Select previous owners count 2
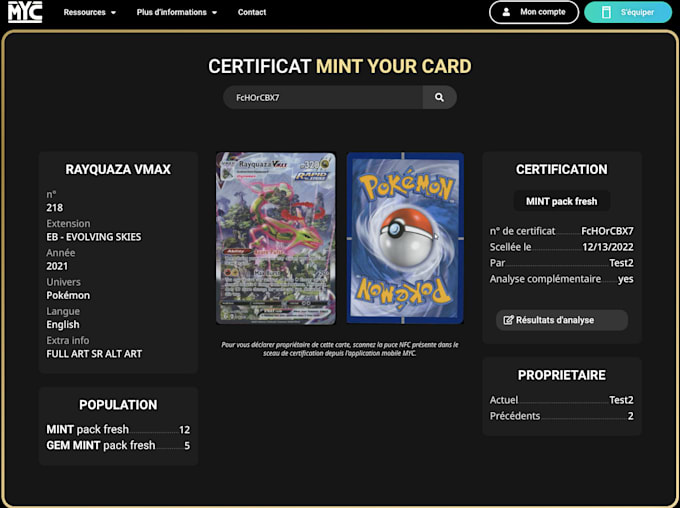680x508 pixels. pyautogui.click(x=631, y=416)
